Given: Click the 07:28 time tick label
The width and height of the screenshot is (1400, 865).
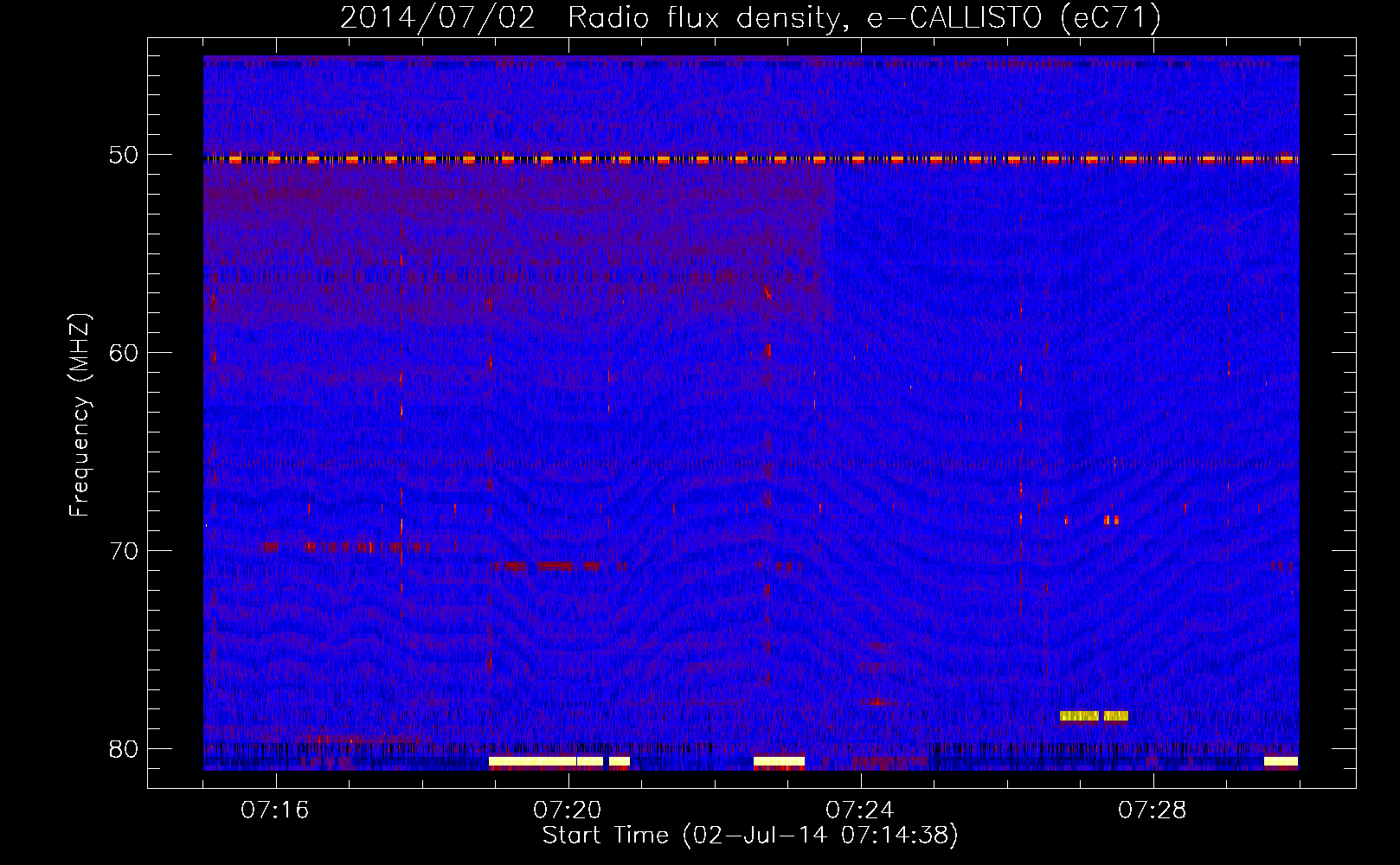Looking at the screenshot, I should [1153, 811].
